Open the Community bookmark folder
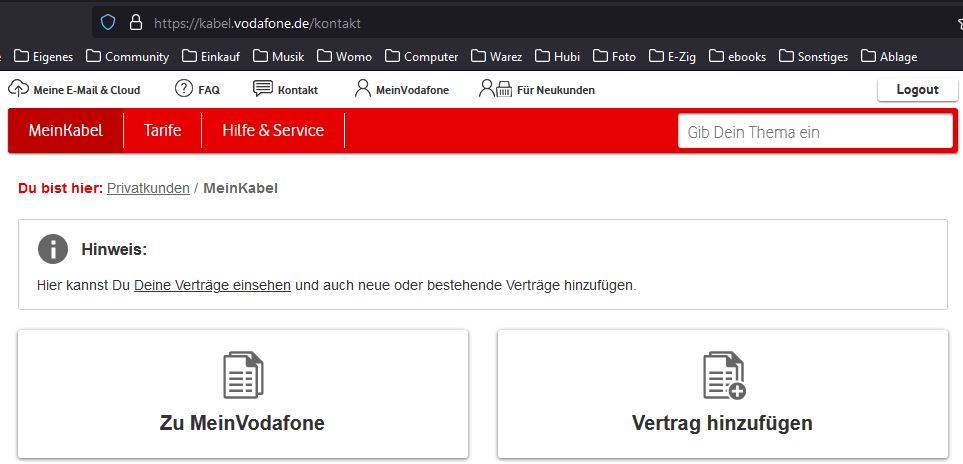The width and height of the screenshot is (963, 464). [x=127, y=56]
